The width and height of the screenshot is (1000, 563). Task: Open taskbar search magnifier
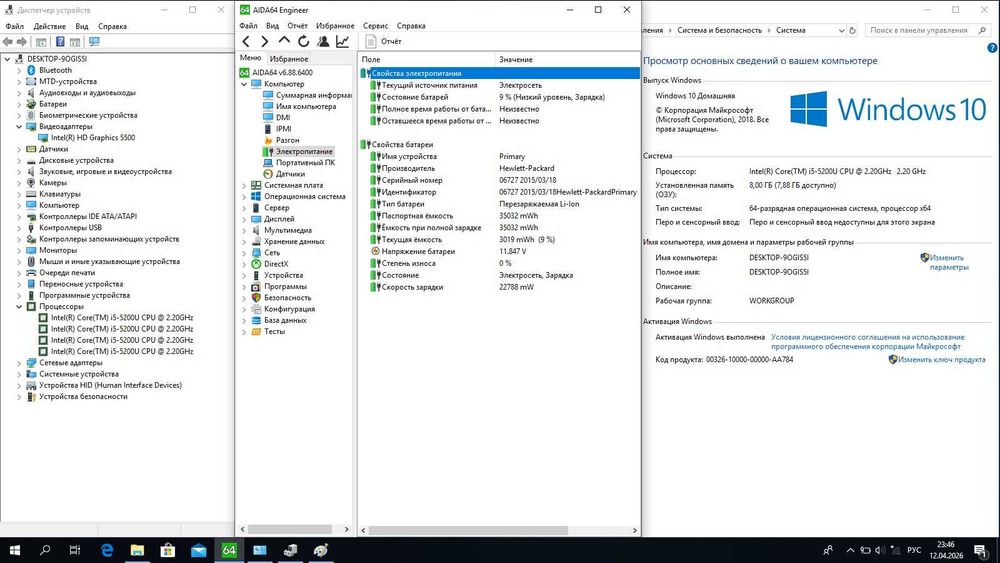pos(45,550)
